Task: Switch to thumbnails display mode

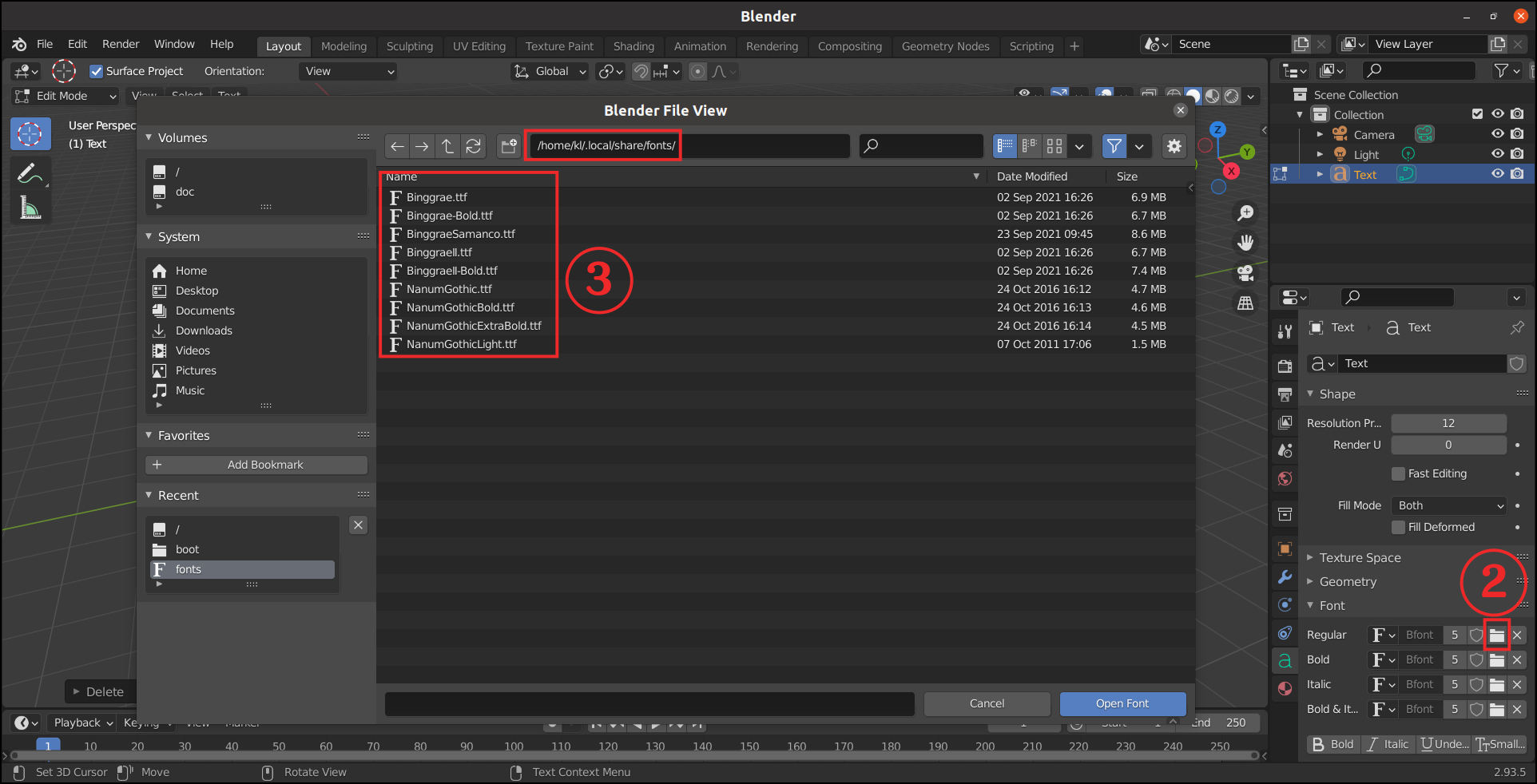Action: pos(1054,146)
